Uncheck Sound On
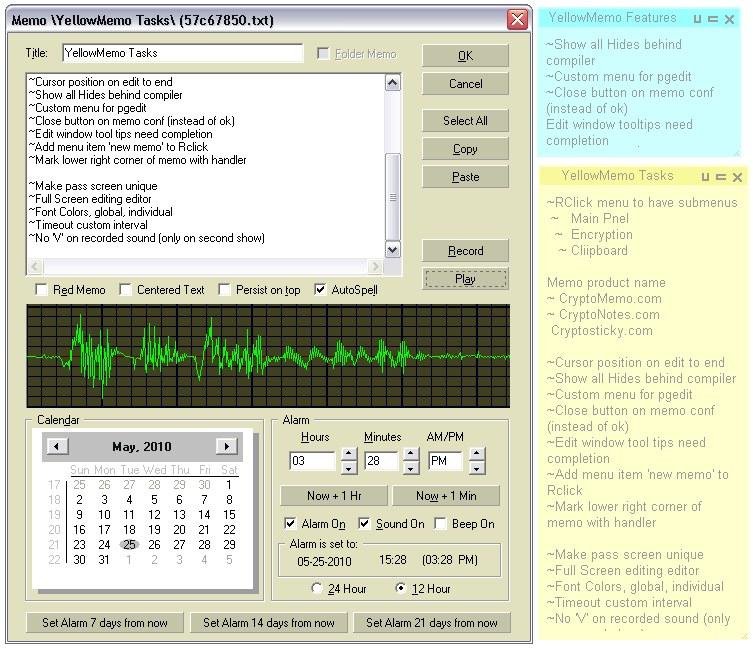 (x=364, y=523)
